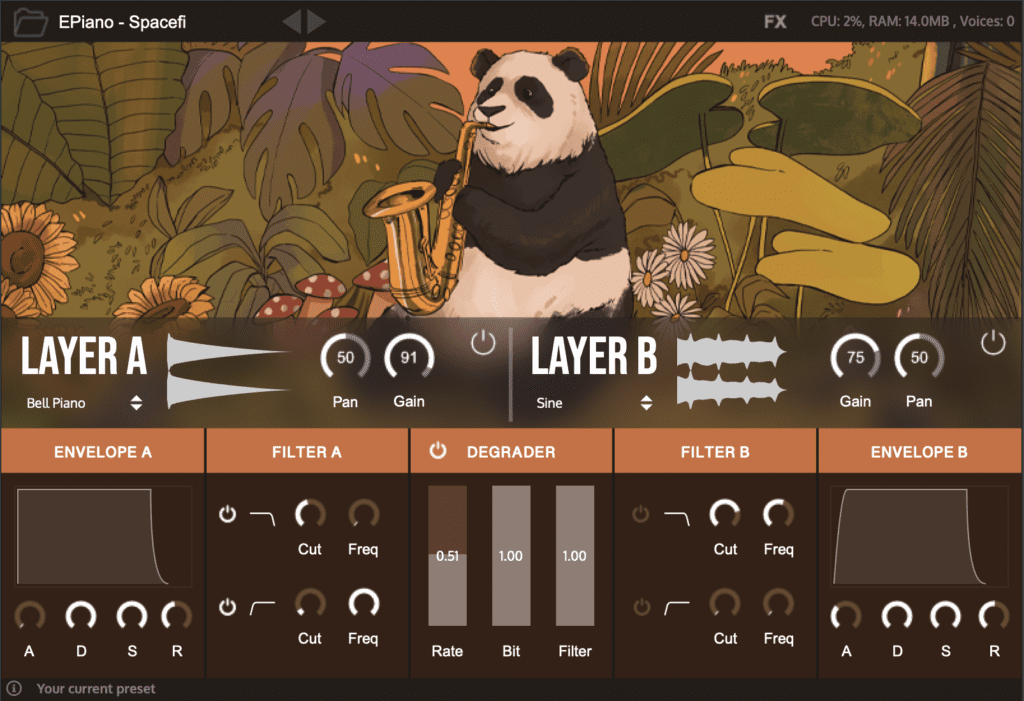Viewport: 1024px width, 701px height.
Task: Enable Filter B high-pass power toggle
Action: coord(641,607)
